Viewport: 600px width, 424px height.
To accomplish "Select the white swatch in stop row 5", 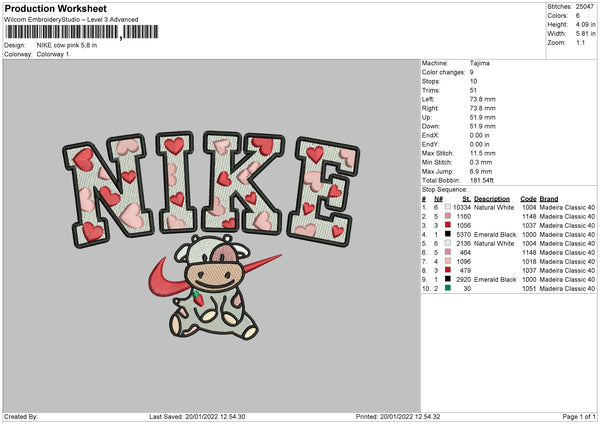I will [448, 243].
